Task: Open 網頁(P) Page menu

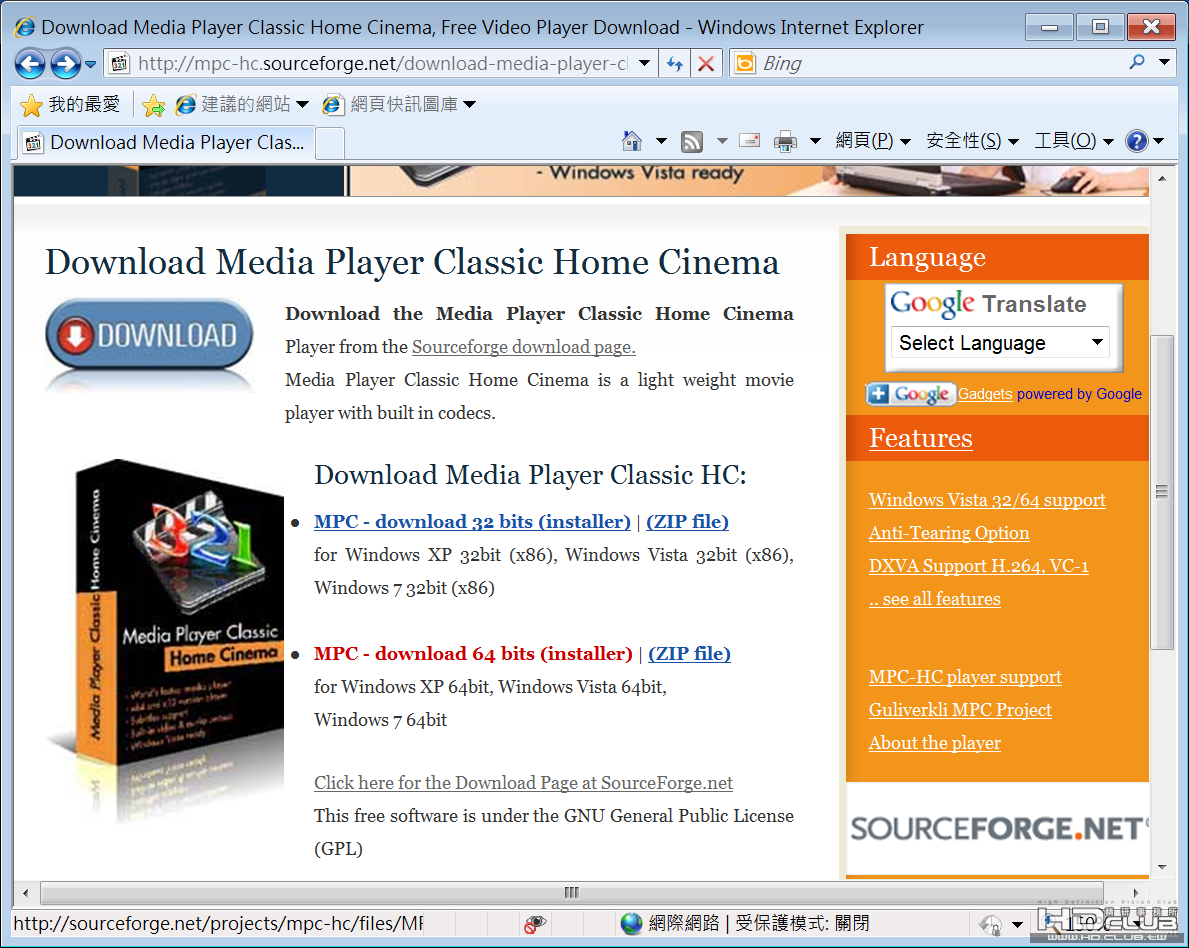Action: pos(873,141)
